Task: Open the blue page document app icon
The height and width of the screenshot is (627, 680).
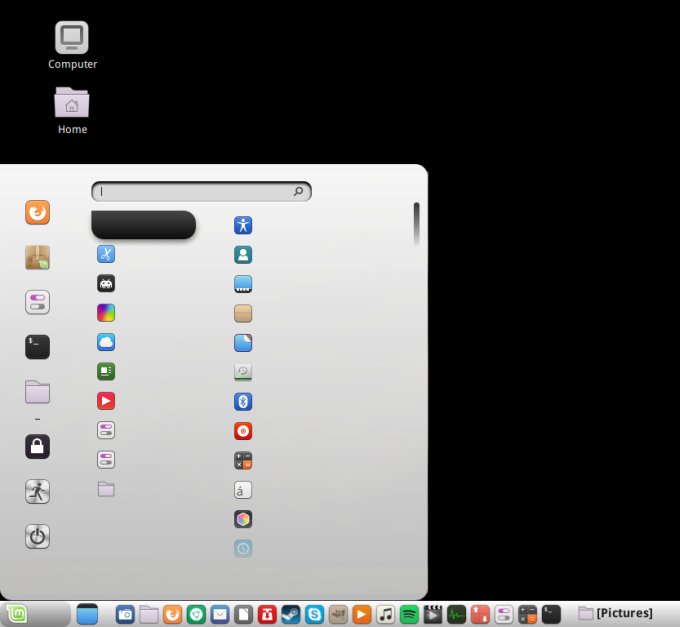Action: tap(243, 343)
